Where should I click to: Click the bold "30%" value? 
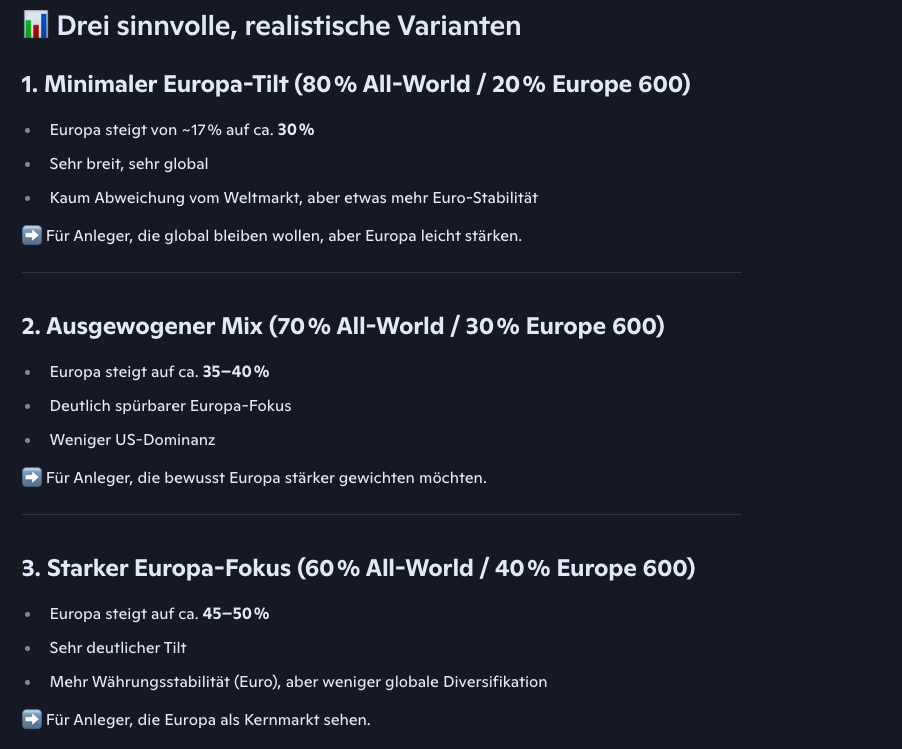(296, 130)
